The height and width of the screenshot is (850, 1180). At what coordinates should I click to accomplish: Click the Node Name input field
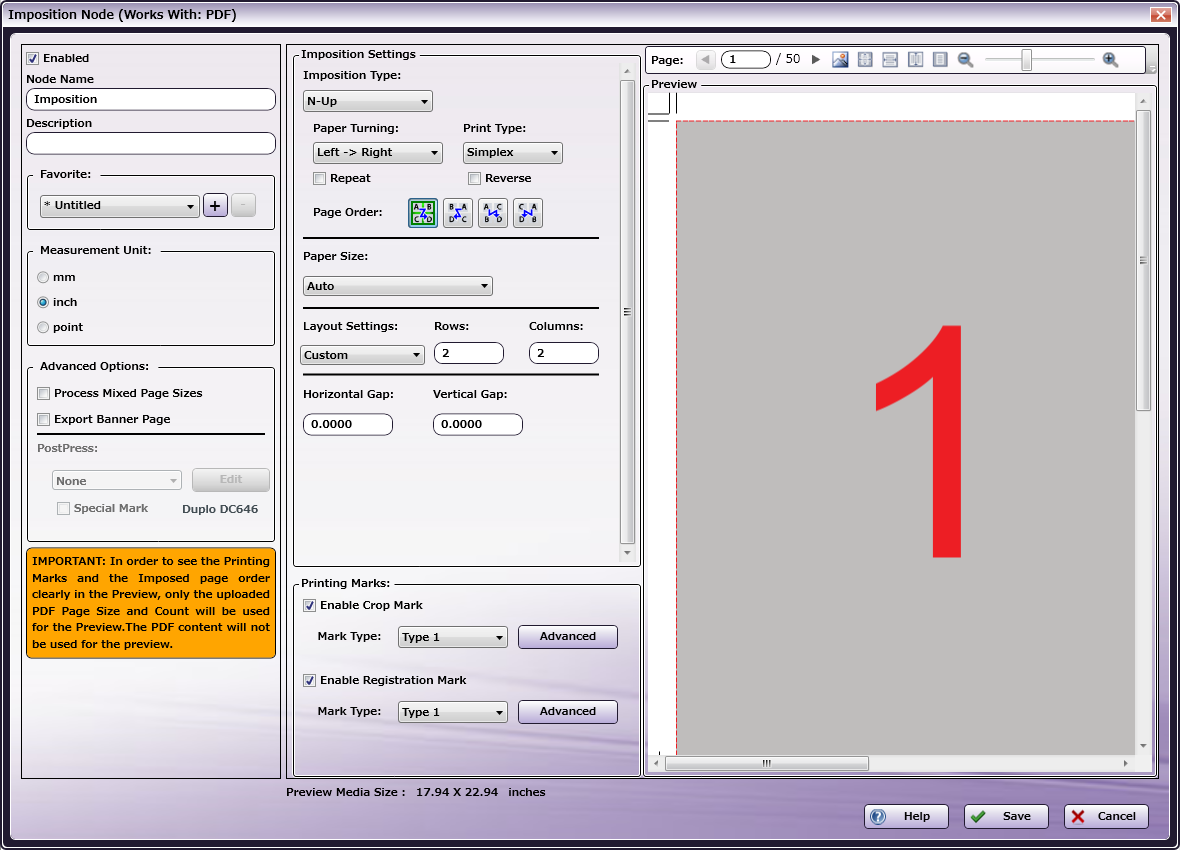pyautogui.click(x=151, y=99)
